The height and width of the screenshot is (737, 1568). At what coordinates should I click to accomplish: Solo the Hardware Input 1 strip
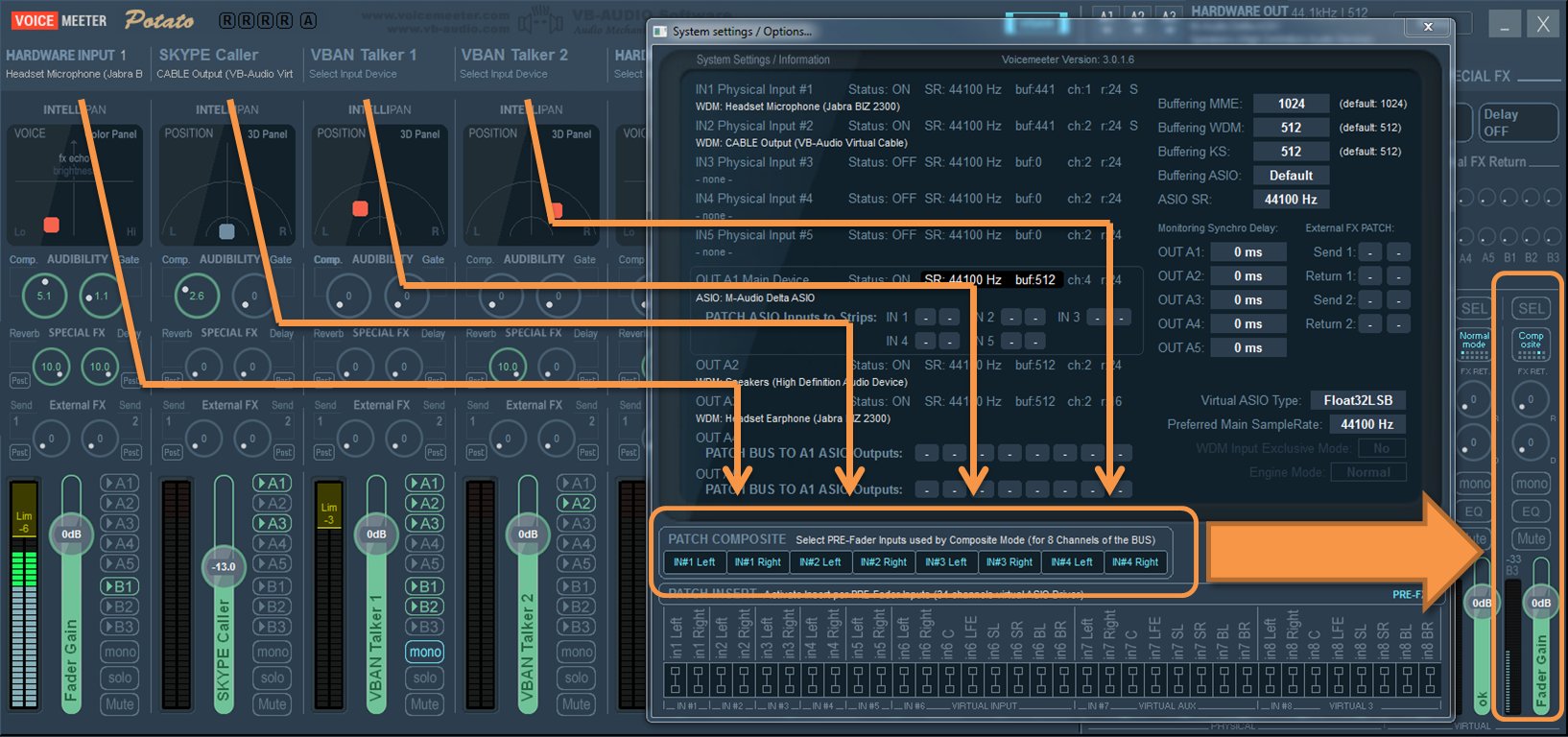(120, 678)
